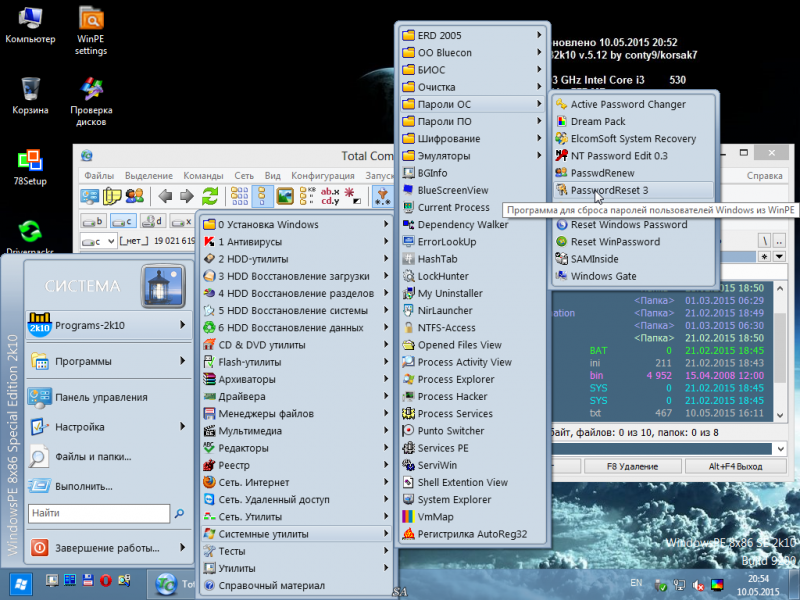Open the Компьютер desktop icon

click(x=30, y=25)
